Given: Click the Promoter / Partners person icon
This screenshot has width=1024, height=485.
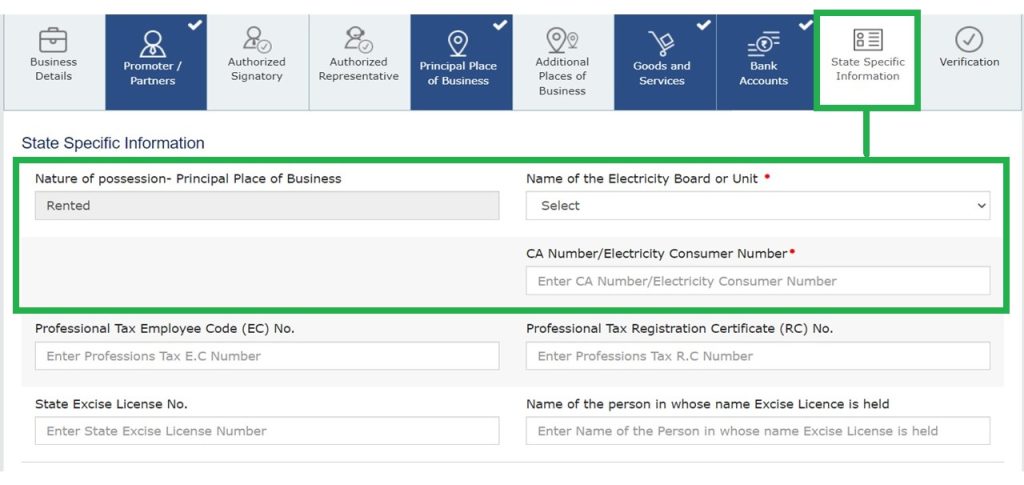Looking at the screenshot, I should pos(155,44).
